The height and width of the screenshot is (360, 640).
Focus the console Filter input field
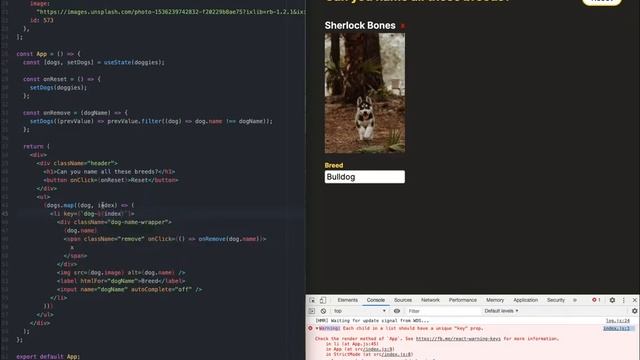point(444,311)
